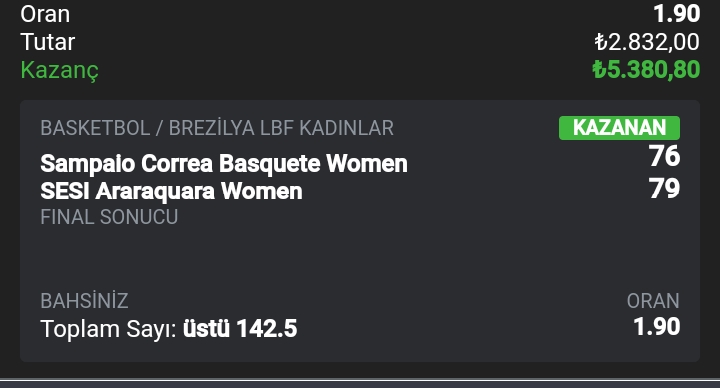720x388 pixels.
Task: Click the green Kazanç label
Action: (x=59, y=71)
